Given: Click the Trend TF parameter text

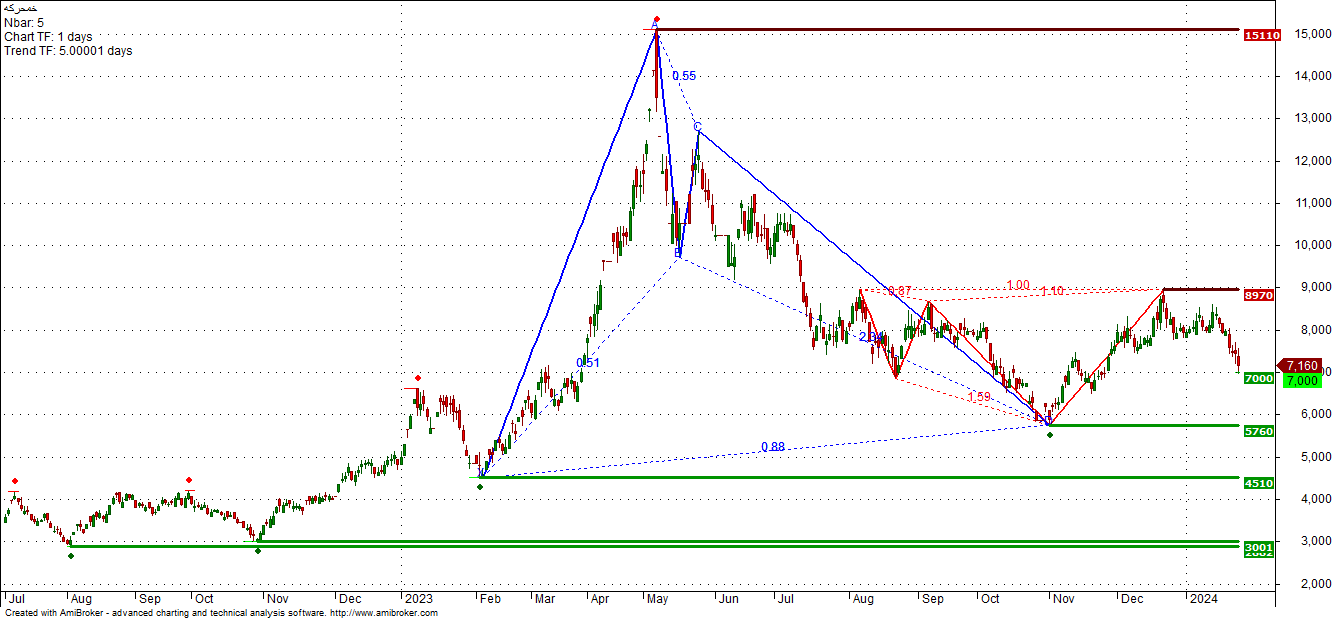Looking at the screenshot, I should [x=68, y=51].
